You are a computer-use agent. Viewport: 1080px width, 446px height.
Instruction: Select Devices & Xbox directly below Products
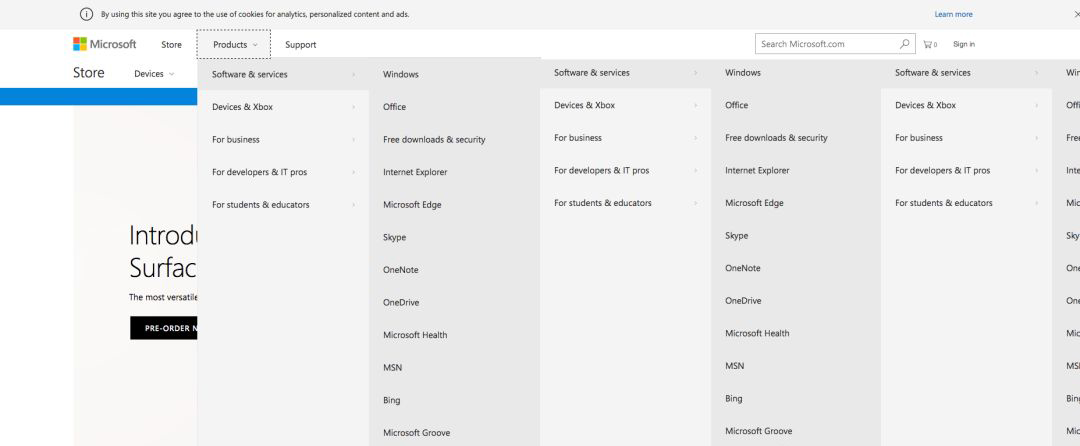click(x=242, y=107)
